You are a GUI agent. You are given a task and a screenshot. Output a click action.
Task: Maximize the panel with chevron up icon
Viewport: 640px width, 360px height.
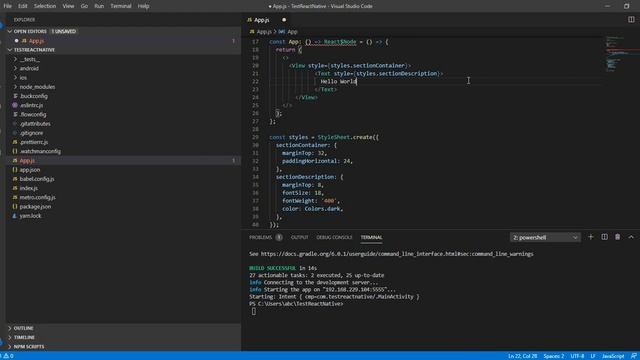tap(631, 237)
